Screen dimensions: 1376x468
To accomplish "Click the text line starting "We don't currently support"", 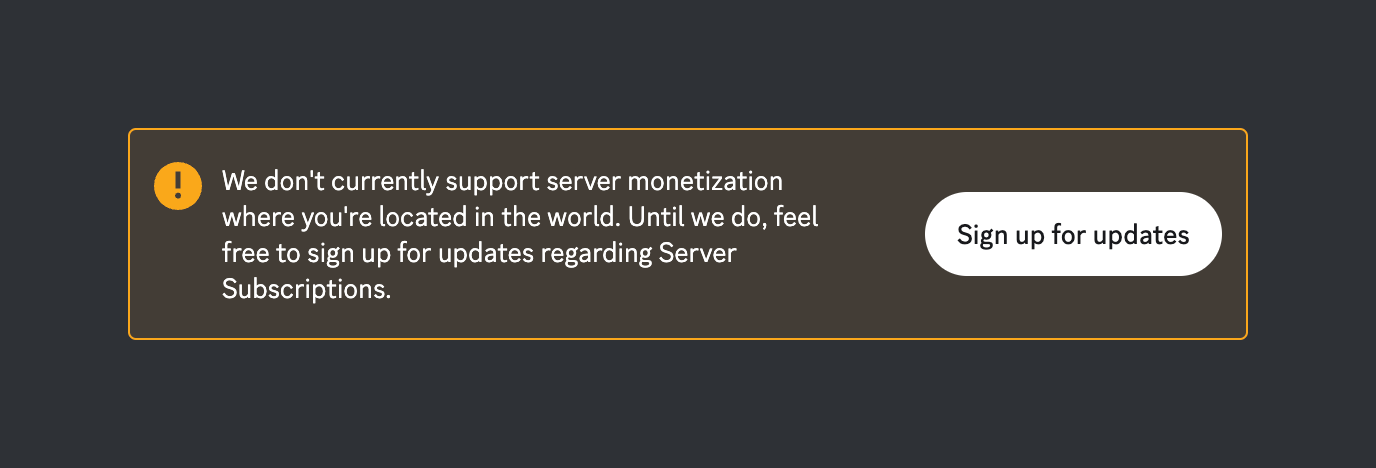I will (502, 183).
